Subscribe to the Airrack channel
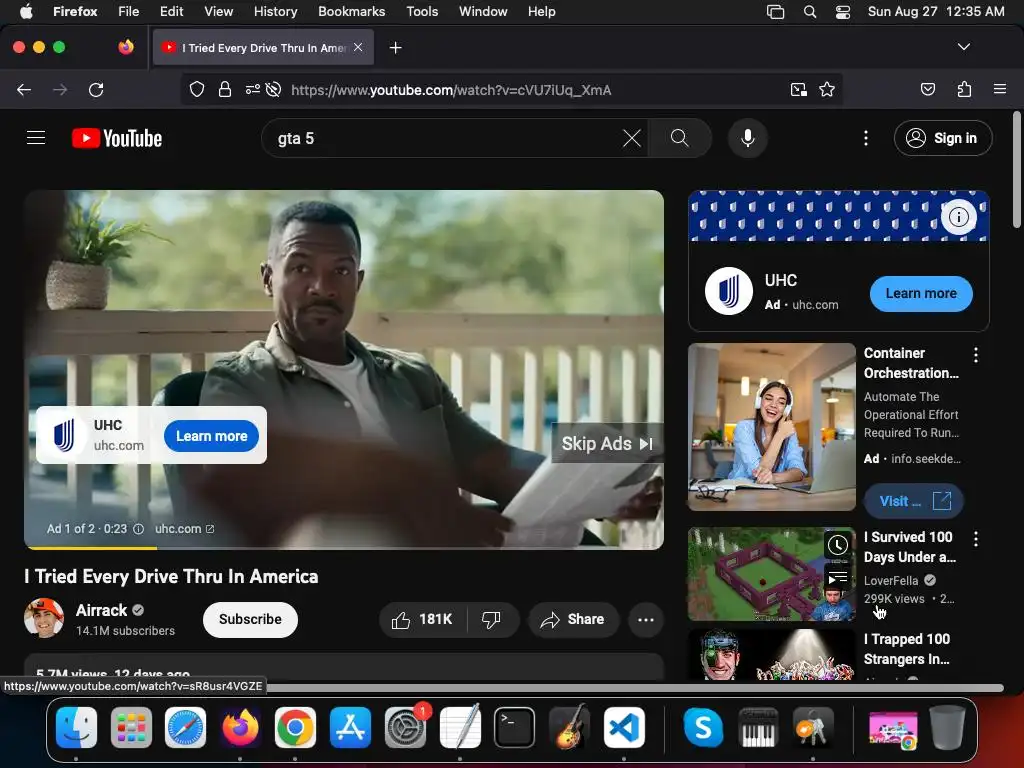Image resolution: width=1024 pixels, height=768 pixels. point(250,619)
